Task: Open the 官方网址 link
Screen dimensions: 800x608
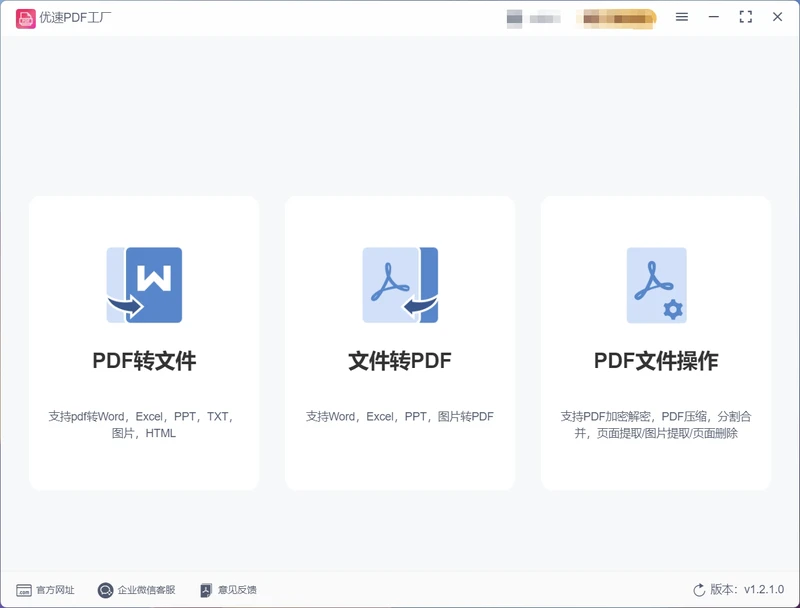Action: point(55,590)
